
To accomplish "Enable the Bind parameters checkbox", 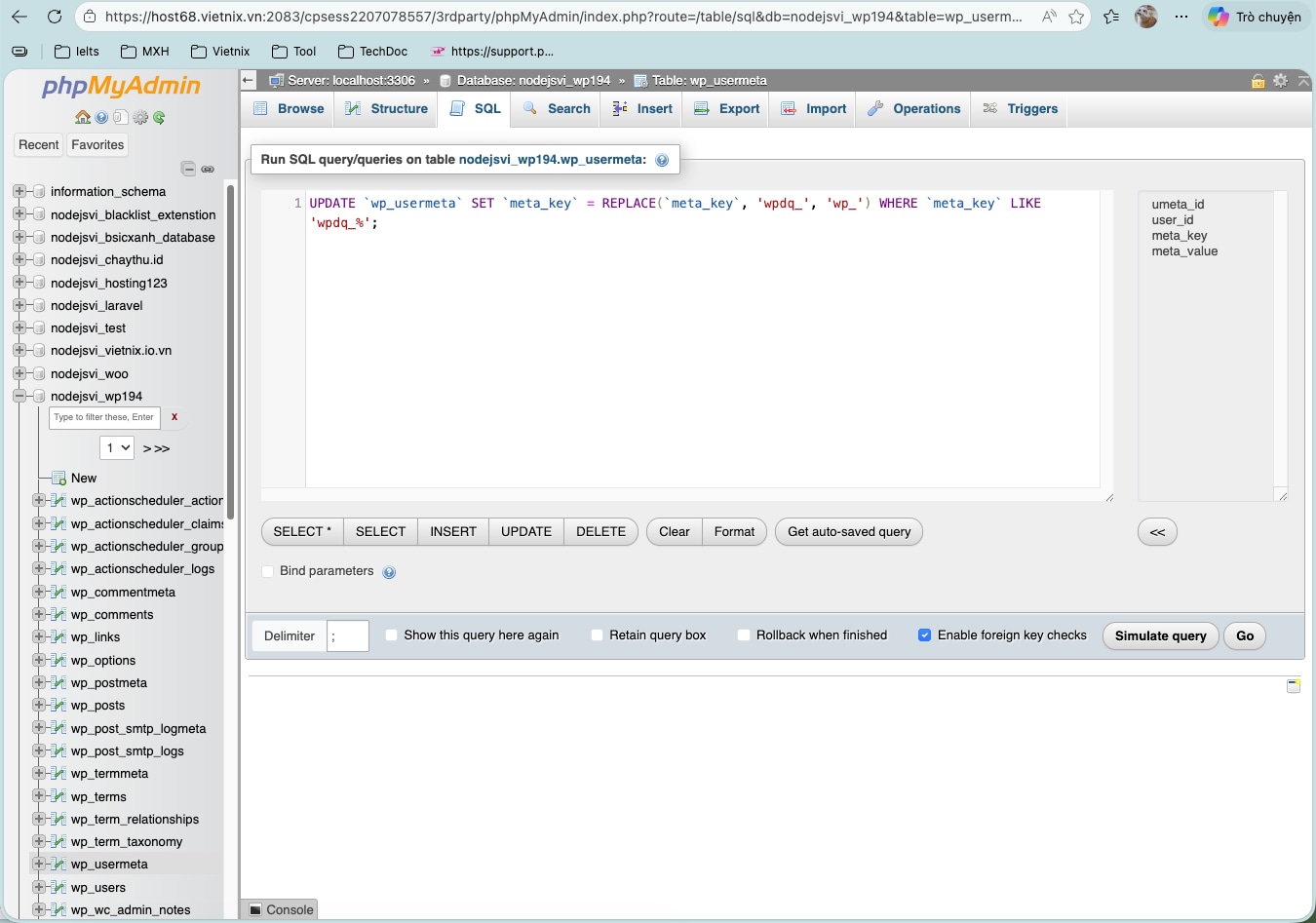I will 268,572.
